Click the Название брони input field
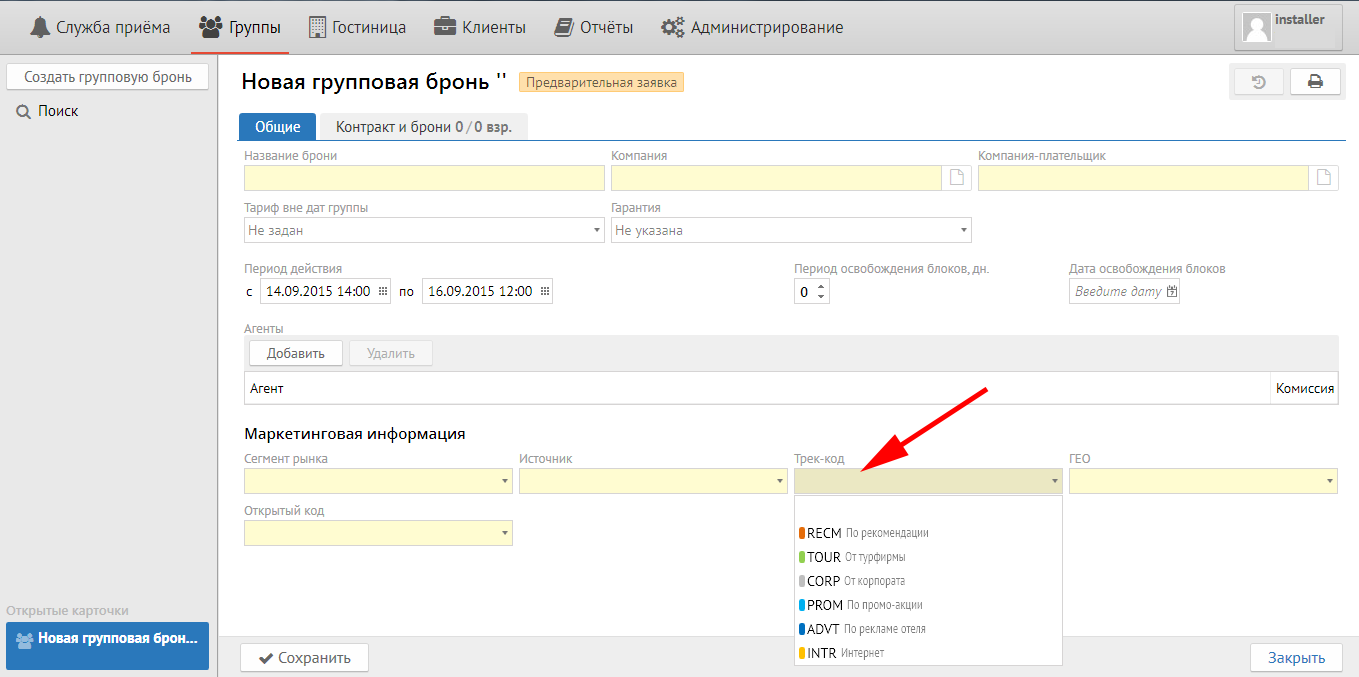The image size is (1359, 677). tap(424, 178)
